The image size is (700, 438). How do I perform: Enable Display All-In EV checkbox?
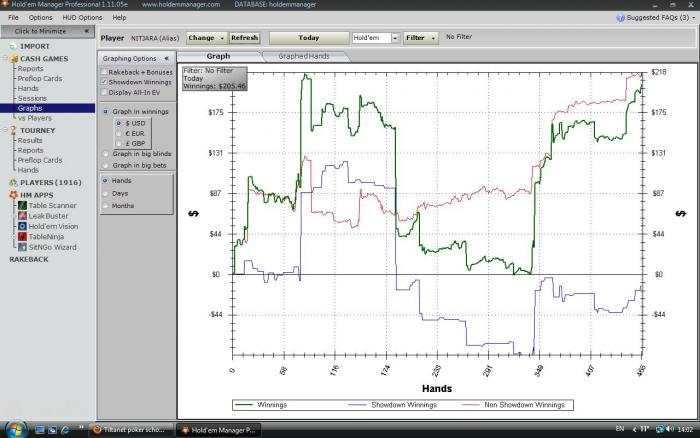click(x=104, y=92)
